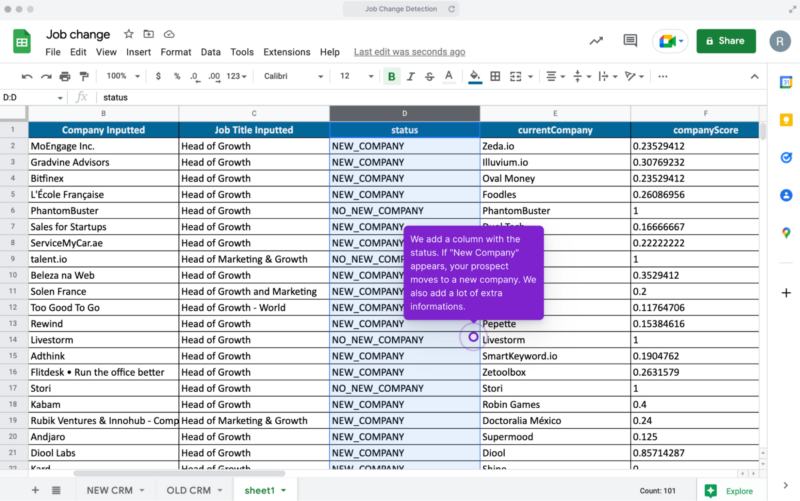800x501 pixels.
Task: Open more number formats 123 dropdown
Action: [x=236, y=76]
